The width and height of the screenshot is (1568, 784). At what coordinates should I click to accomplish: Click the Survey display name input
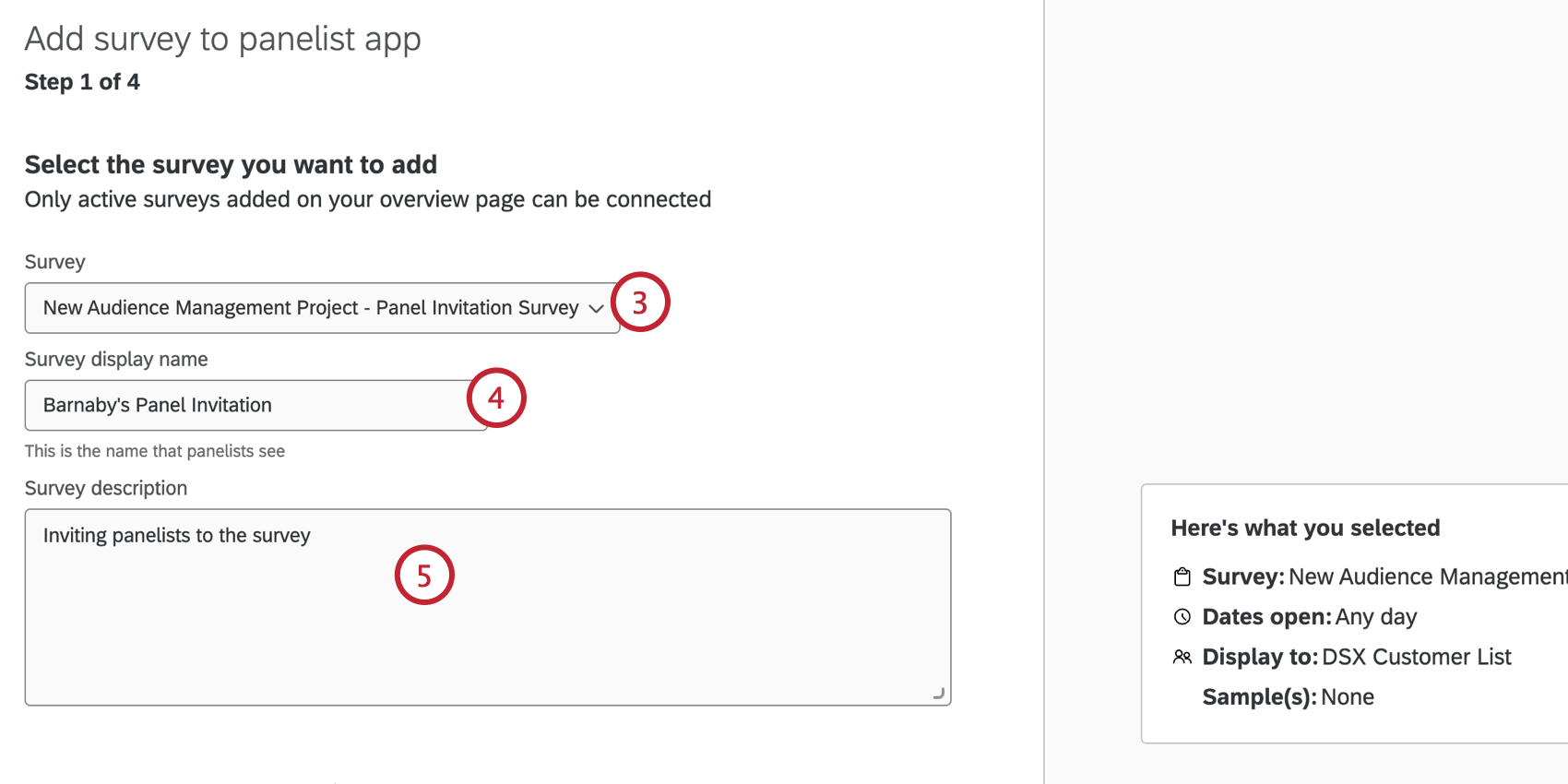(x=255, y=405)
